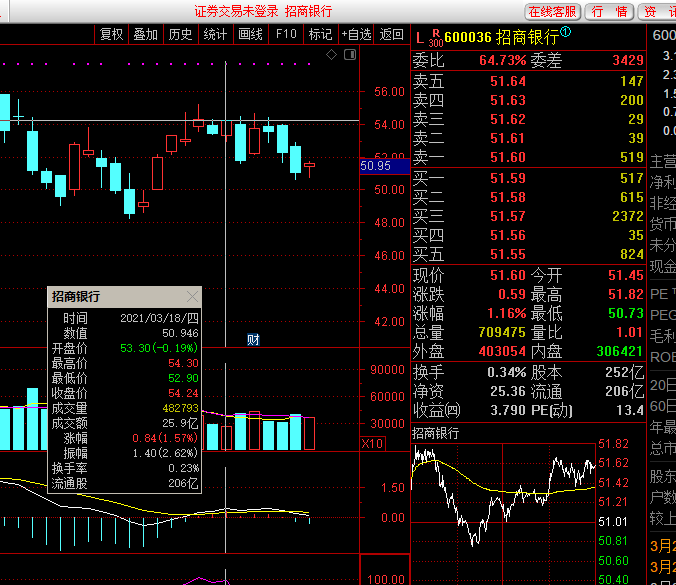
Task: Click 最高 value 51.82
Action: tap(626, 294)
